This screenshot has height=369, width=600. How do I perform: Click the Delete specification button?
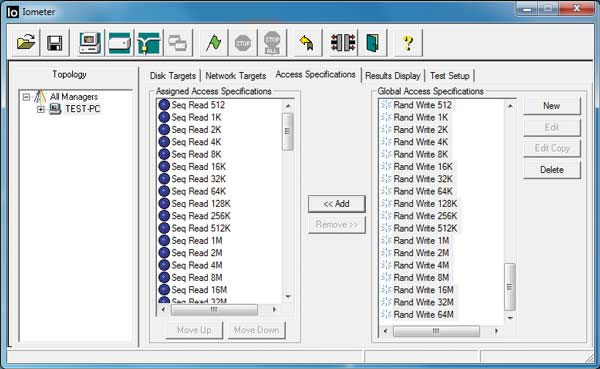point(551,170)
